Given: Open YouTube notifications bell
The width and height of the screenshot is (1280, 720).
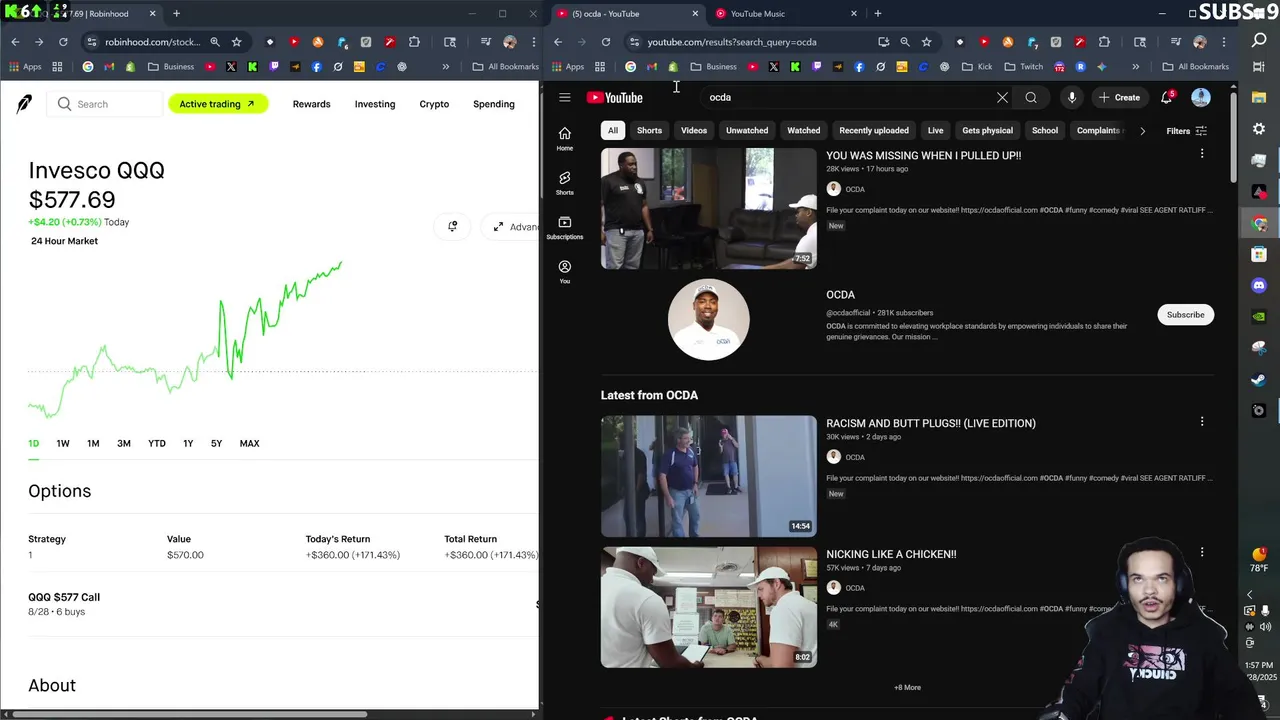Looking at the screenshot, I should click(1167, 98).
